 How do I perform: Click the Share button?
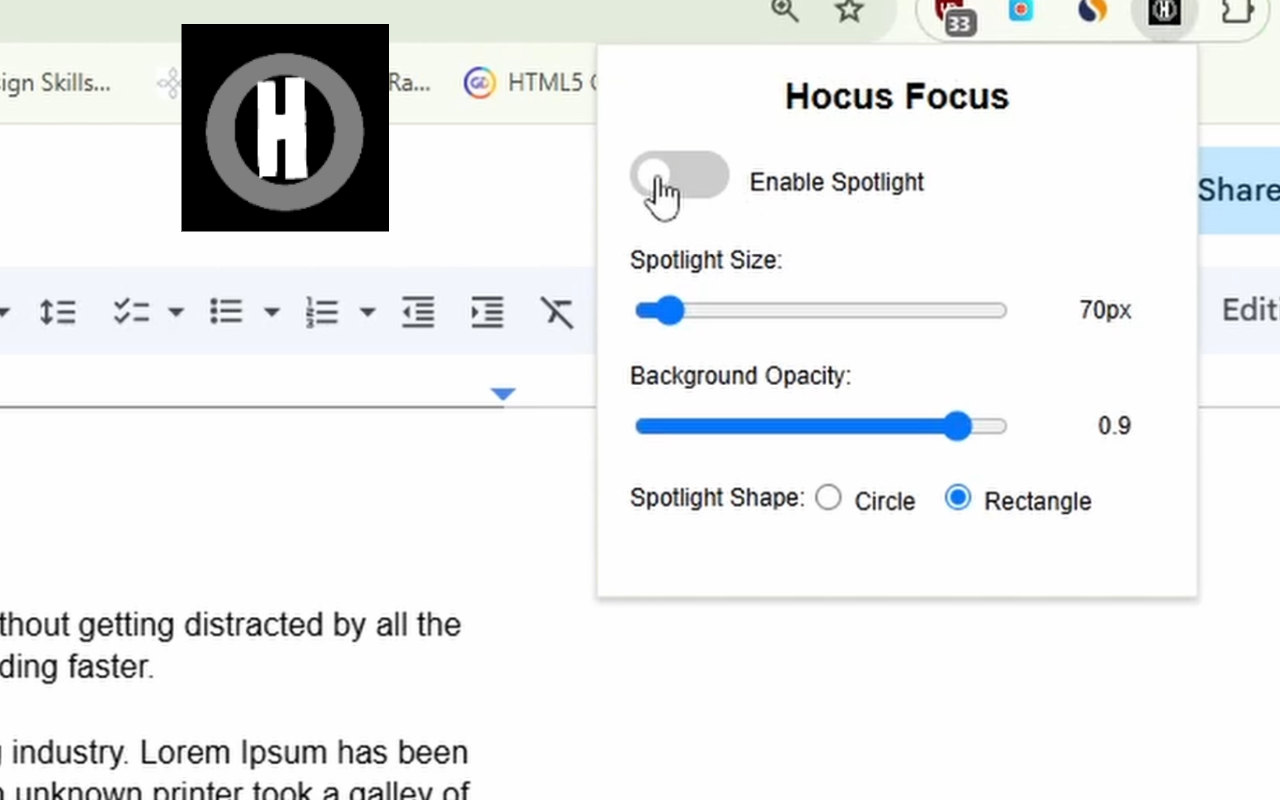click(1238, 190)
